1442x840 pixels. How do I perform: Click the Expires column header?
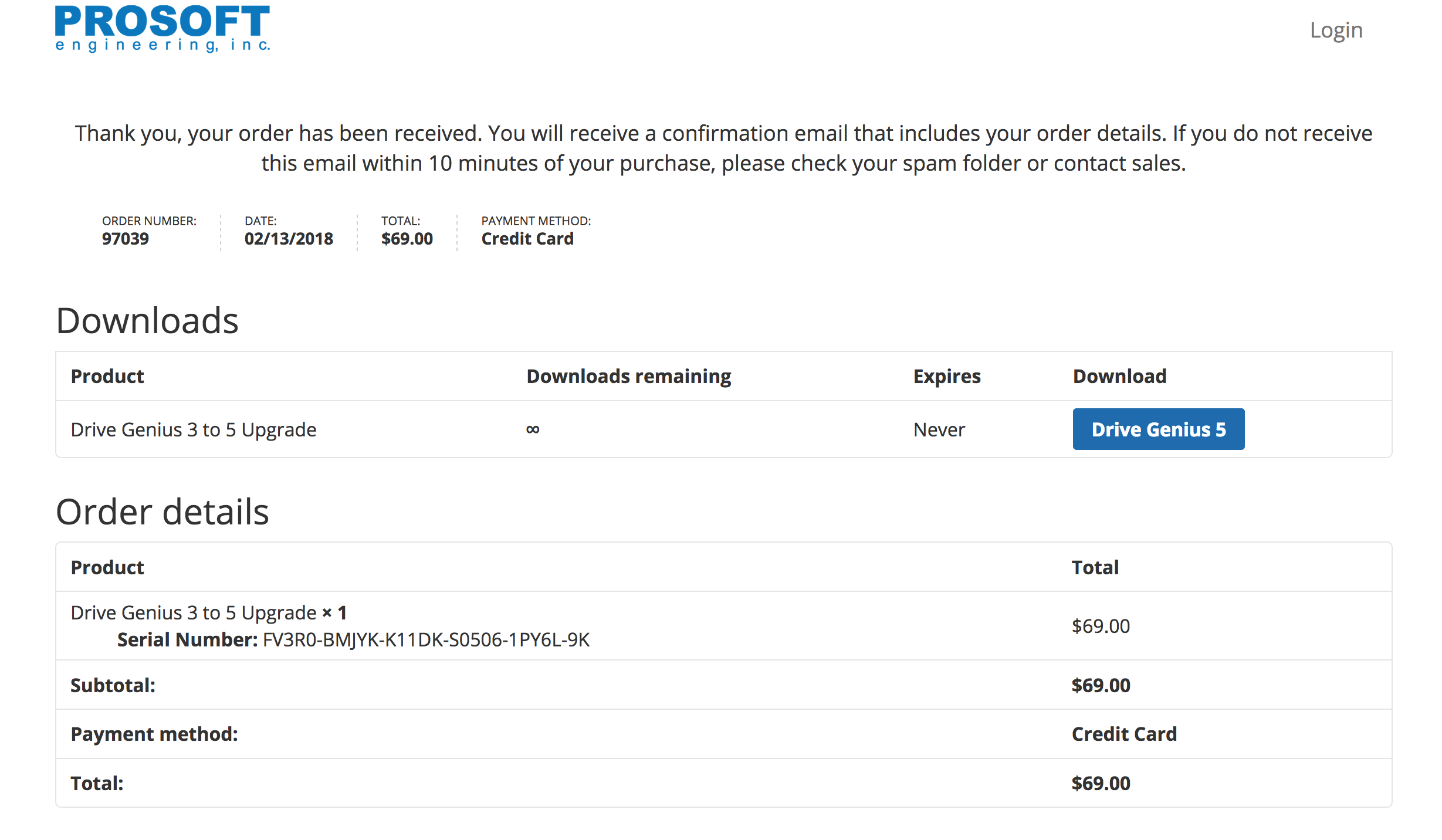coord(947,377)
